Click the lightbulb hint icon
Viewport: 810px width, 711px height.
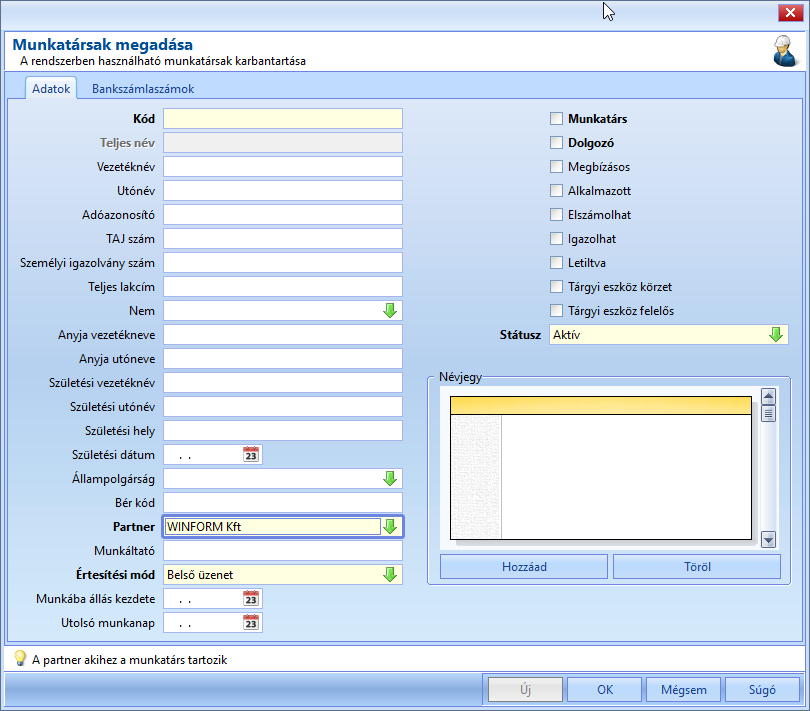tap(20, 658)
